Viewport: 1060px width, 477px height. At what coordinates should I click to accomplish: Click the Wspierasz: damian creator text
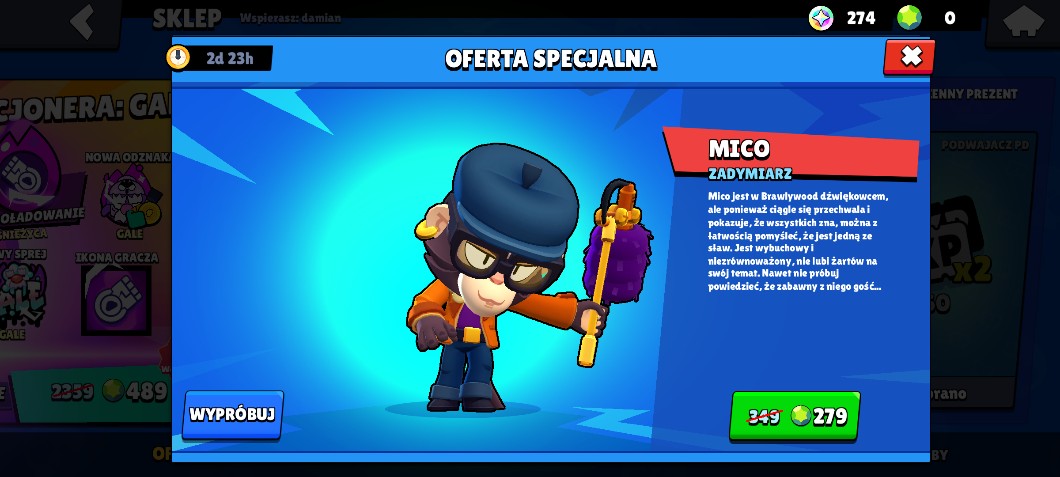[x=290, y=18]
